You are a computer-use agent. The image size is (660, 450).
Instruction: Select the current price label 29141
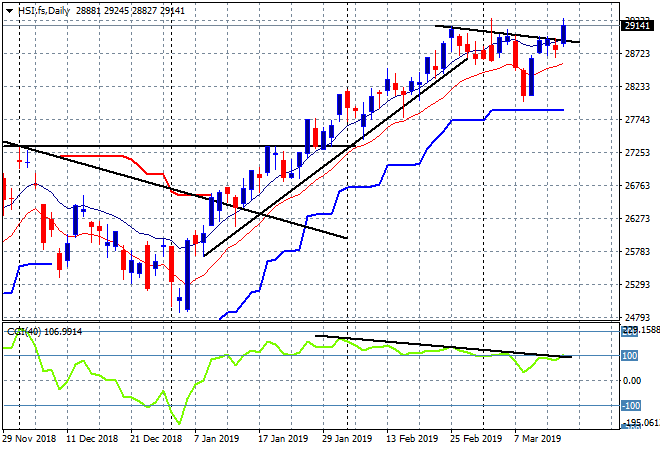pos(637,26)
